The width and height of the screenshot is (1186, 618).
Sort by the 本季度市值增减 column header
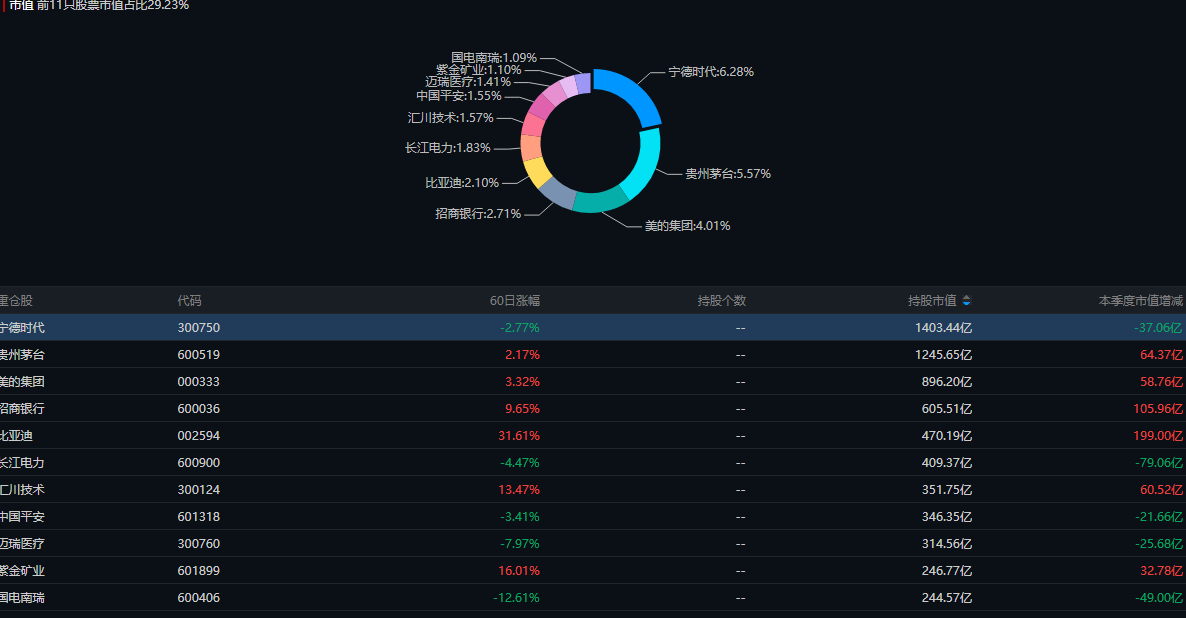(1141, 301)
